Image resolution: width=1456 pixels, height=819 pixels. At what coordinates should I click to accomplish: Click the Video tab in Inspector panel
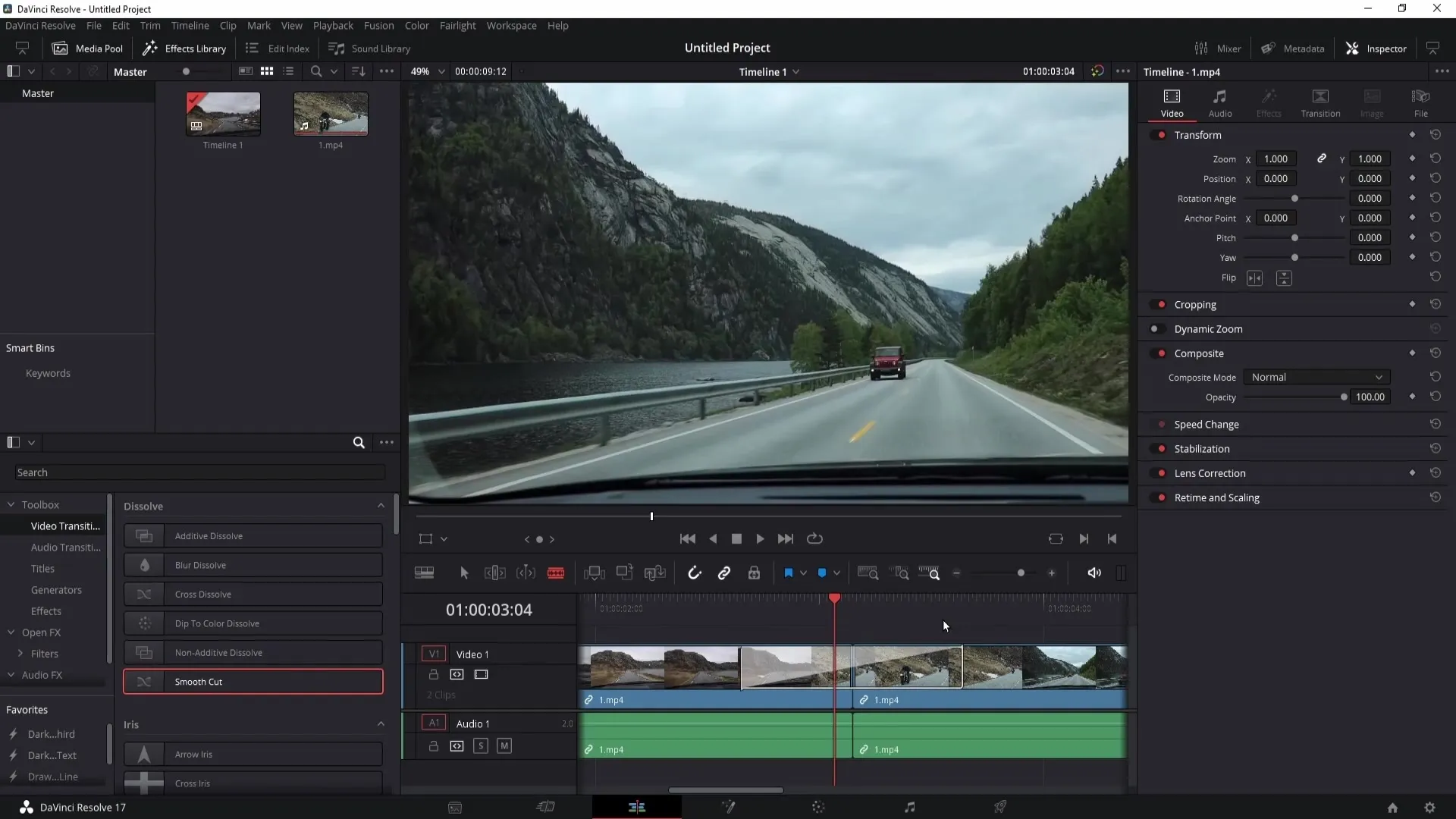(x=1172, y=101)
